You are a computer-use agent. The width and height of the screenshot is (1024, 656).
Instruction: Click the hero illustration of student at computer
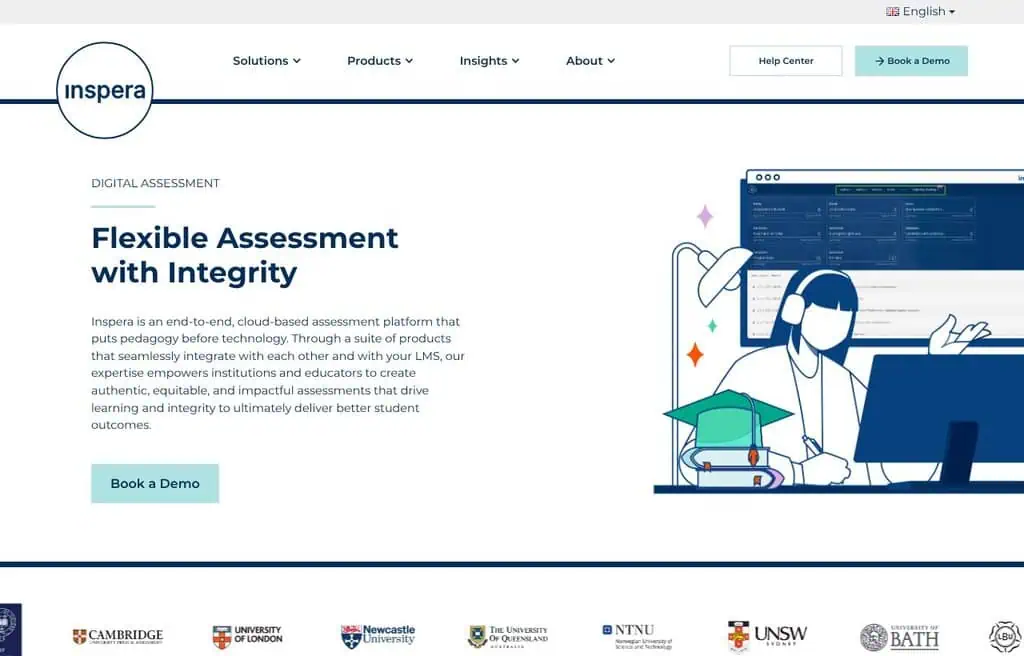[839, 332]
